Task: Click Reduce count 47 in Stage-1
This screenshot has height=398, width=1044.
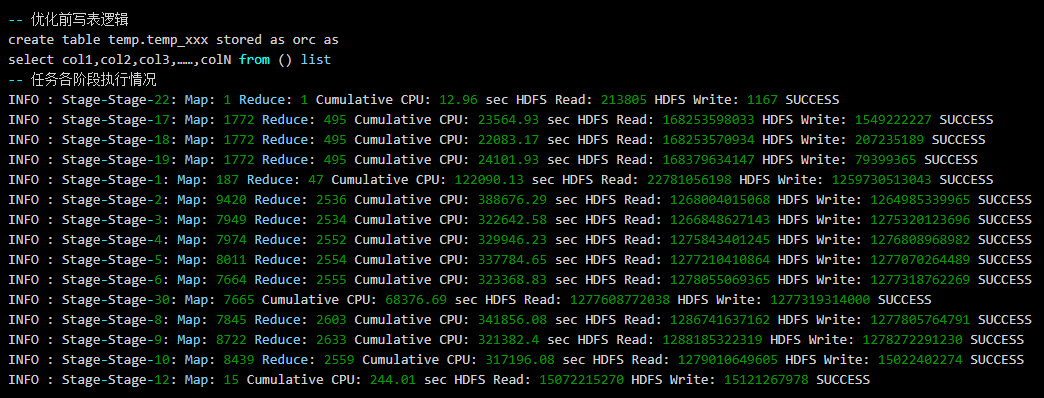Action: pos(316,180)
